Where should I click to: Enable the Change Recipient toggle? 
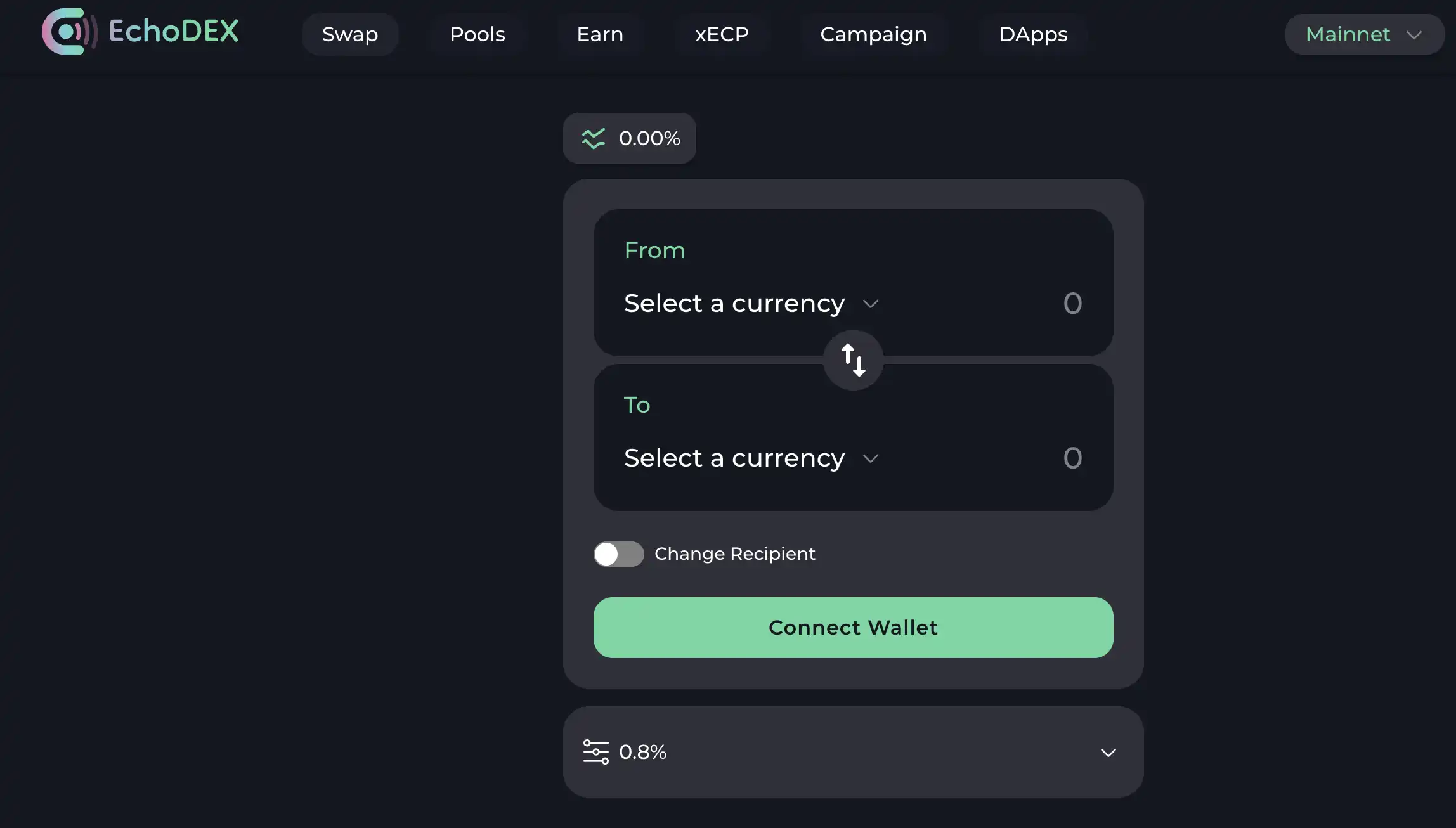(x=618, y=553)
